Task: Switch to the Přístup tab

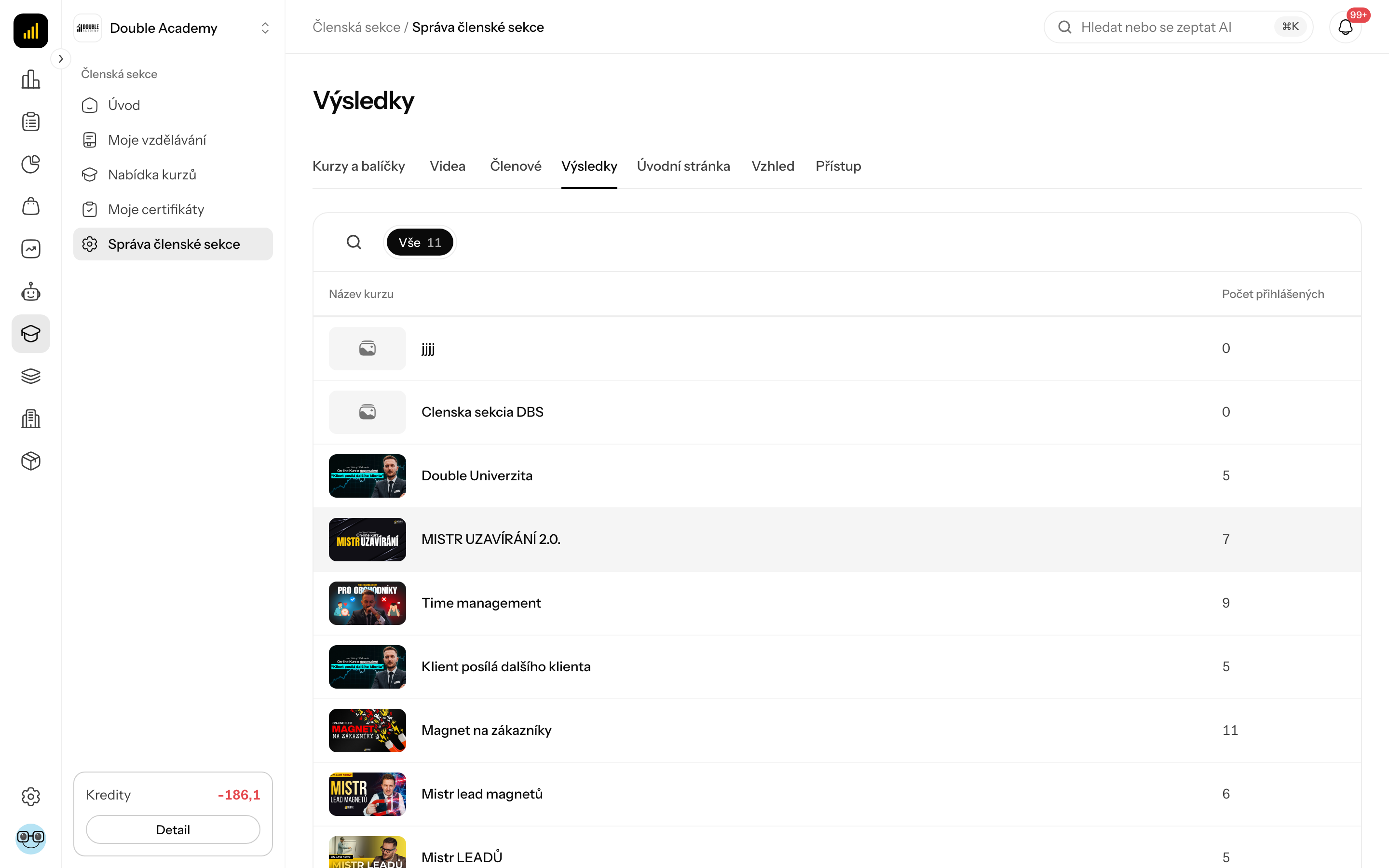Action: pyautogui.click(x=838, y=166)
